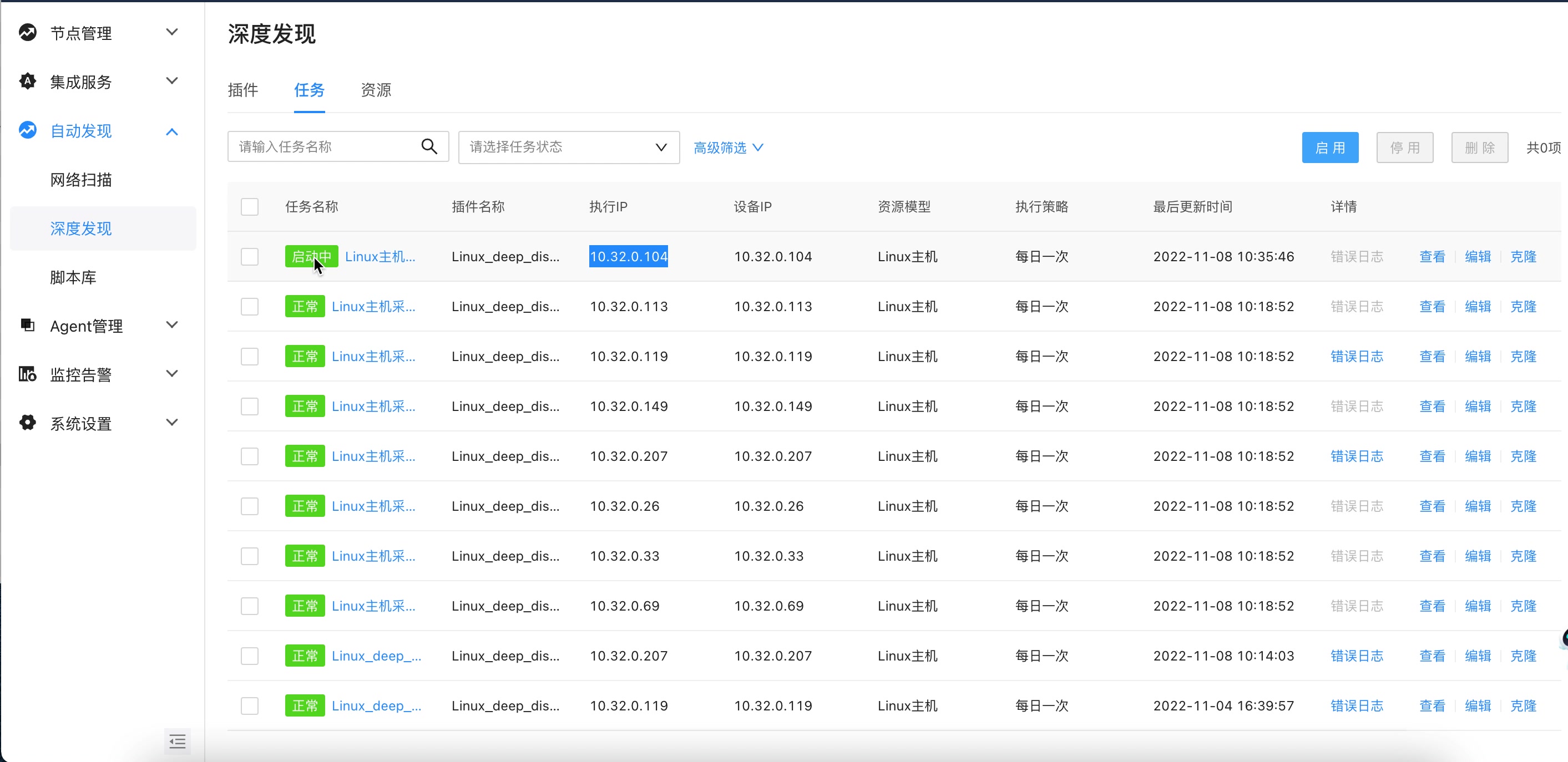Viewport: 1568px width, 762px height.
Task: Open the 系统设置 gear icon
Action: pos(27,423)
